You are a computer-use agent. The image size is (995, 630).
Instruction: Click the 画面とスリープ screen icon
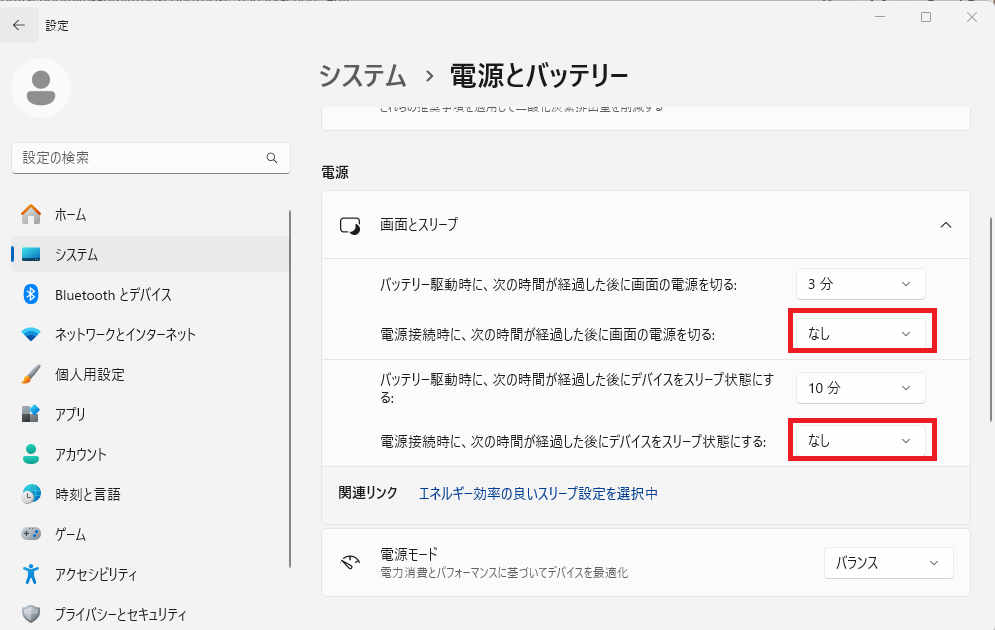coord(350,225)
